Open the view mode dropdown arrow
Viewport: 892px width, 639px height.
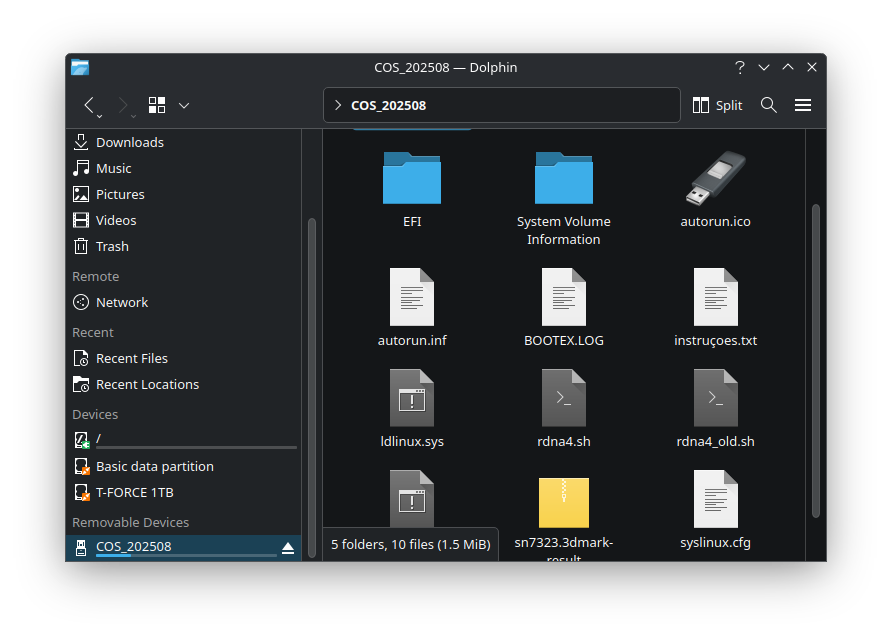click(x=184, y=105)
